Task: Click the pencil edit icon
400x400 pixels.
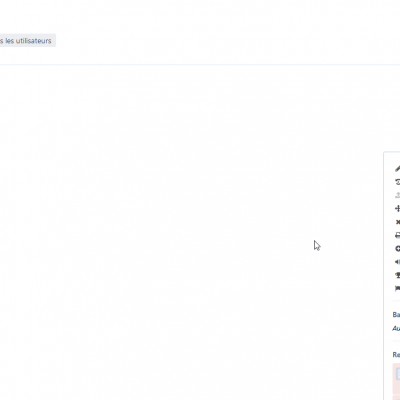Action: tap(397, 169)
